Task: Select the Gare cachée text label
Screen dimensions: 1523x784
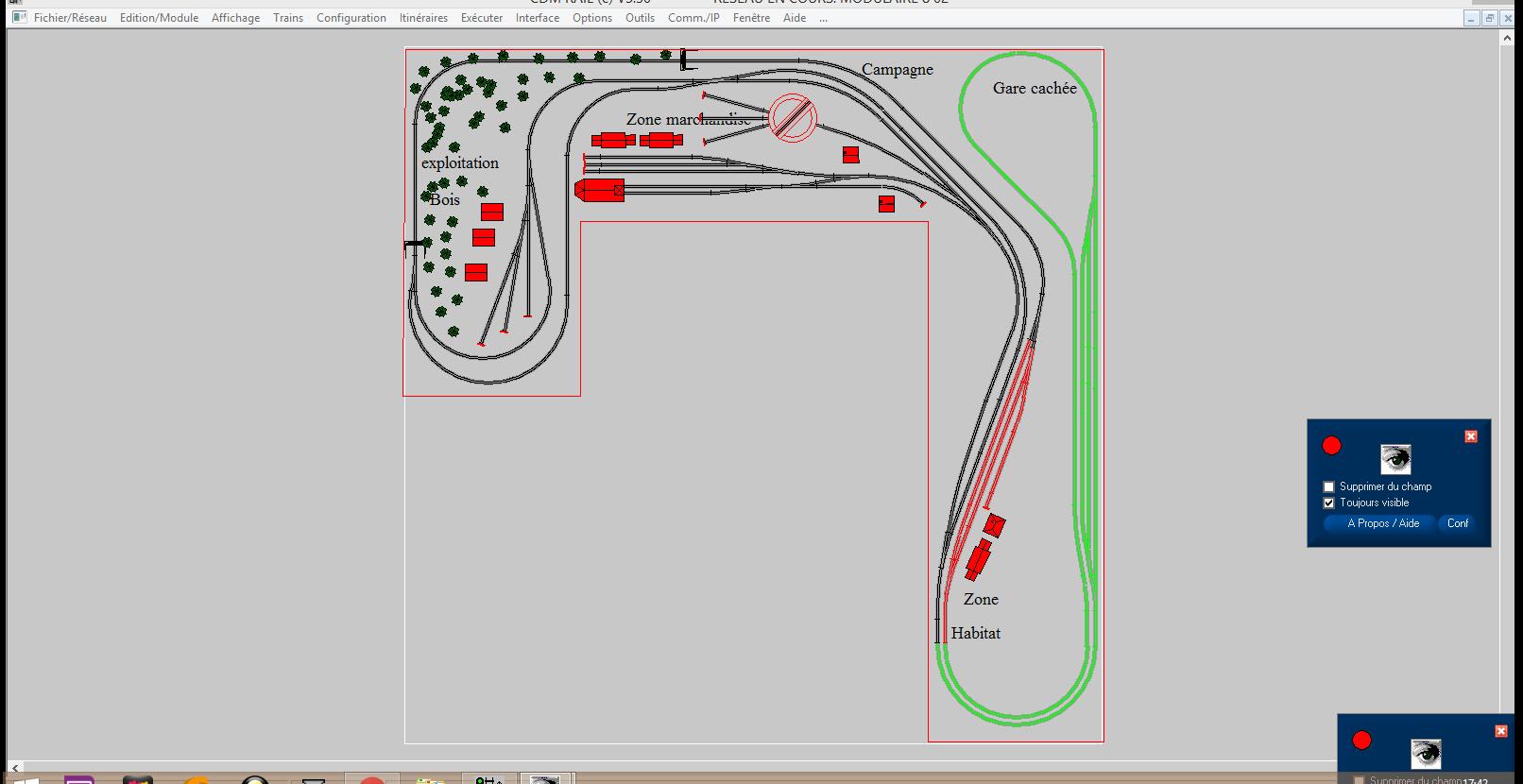Action: [1035, 88]
